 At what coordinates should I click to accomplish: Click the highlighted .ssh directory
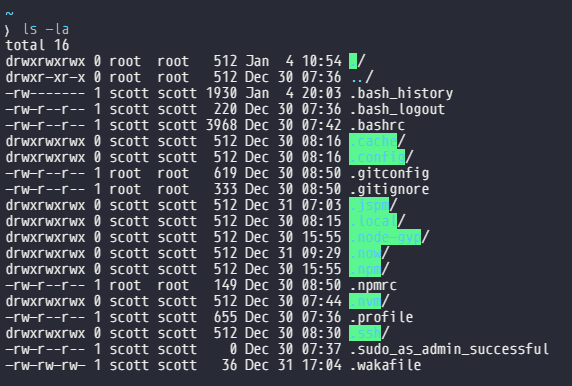pos(365,333)
